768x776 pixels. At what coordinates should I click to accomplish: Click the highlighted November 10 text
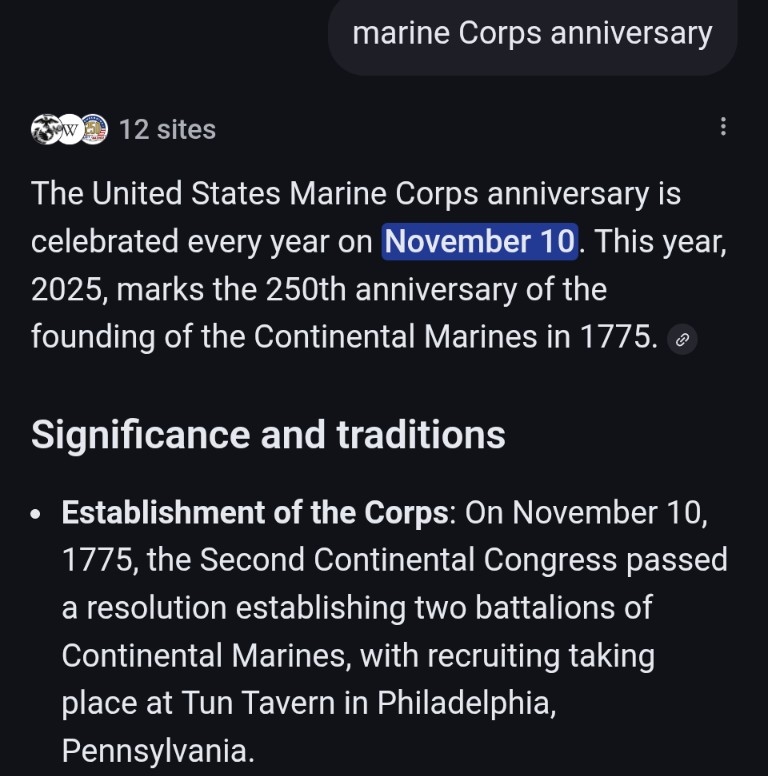480,242
